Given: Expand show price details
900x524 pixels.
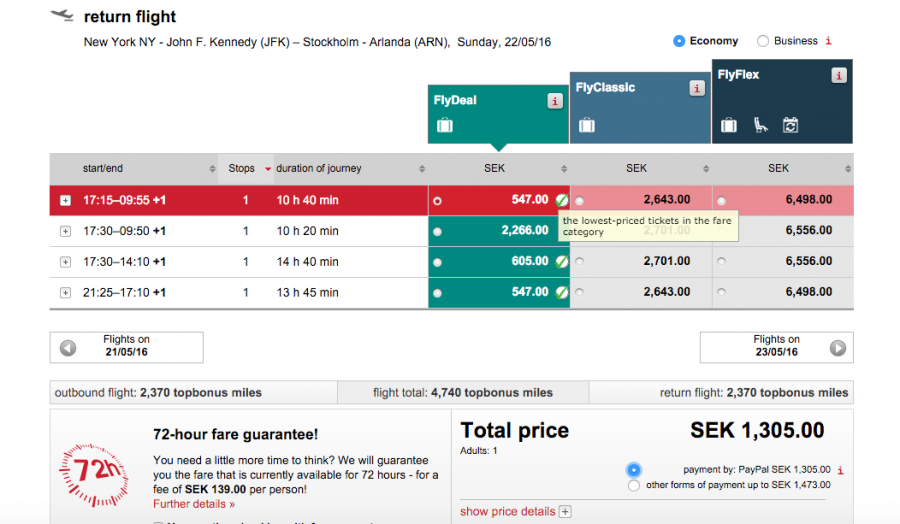Looking at the screenshot, I should point(565,512).
